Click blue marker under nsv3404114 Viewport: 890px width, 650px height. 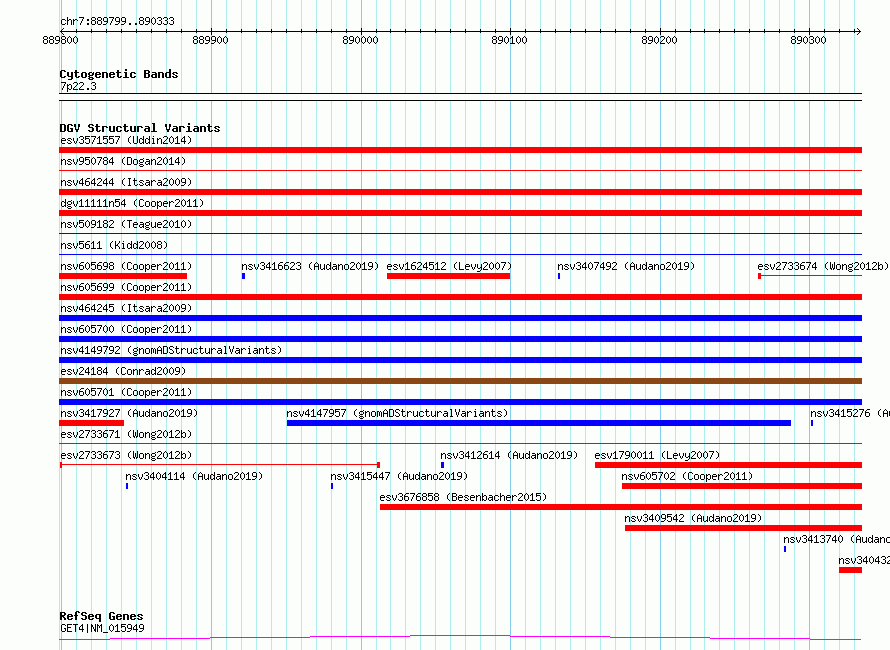(x=127, y=486)
